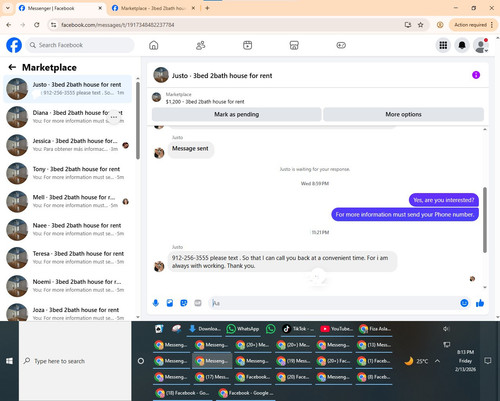The height and width of the screenshot is (401, 500).
Task: Click the conversation list scrollbar
Action: click(x=138, y=120)
